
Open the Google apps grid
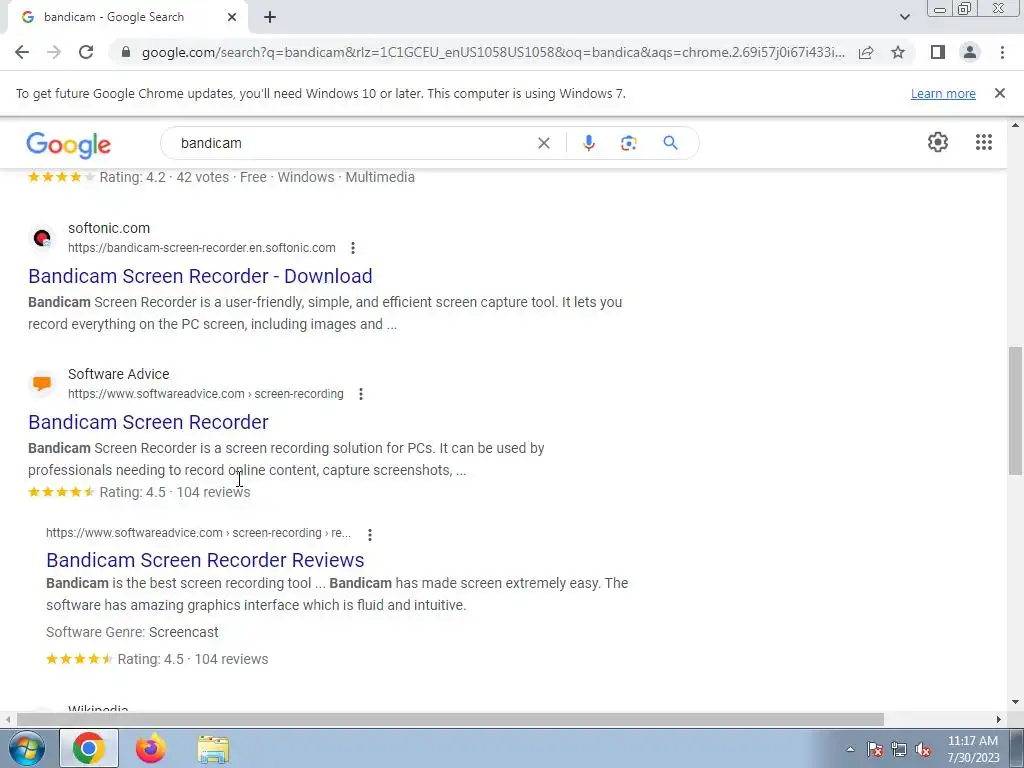(x=984, y=142)
